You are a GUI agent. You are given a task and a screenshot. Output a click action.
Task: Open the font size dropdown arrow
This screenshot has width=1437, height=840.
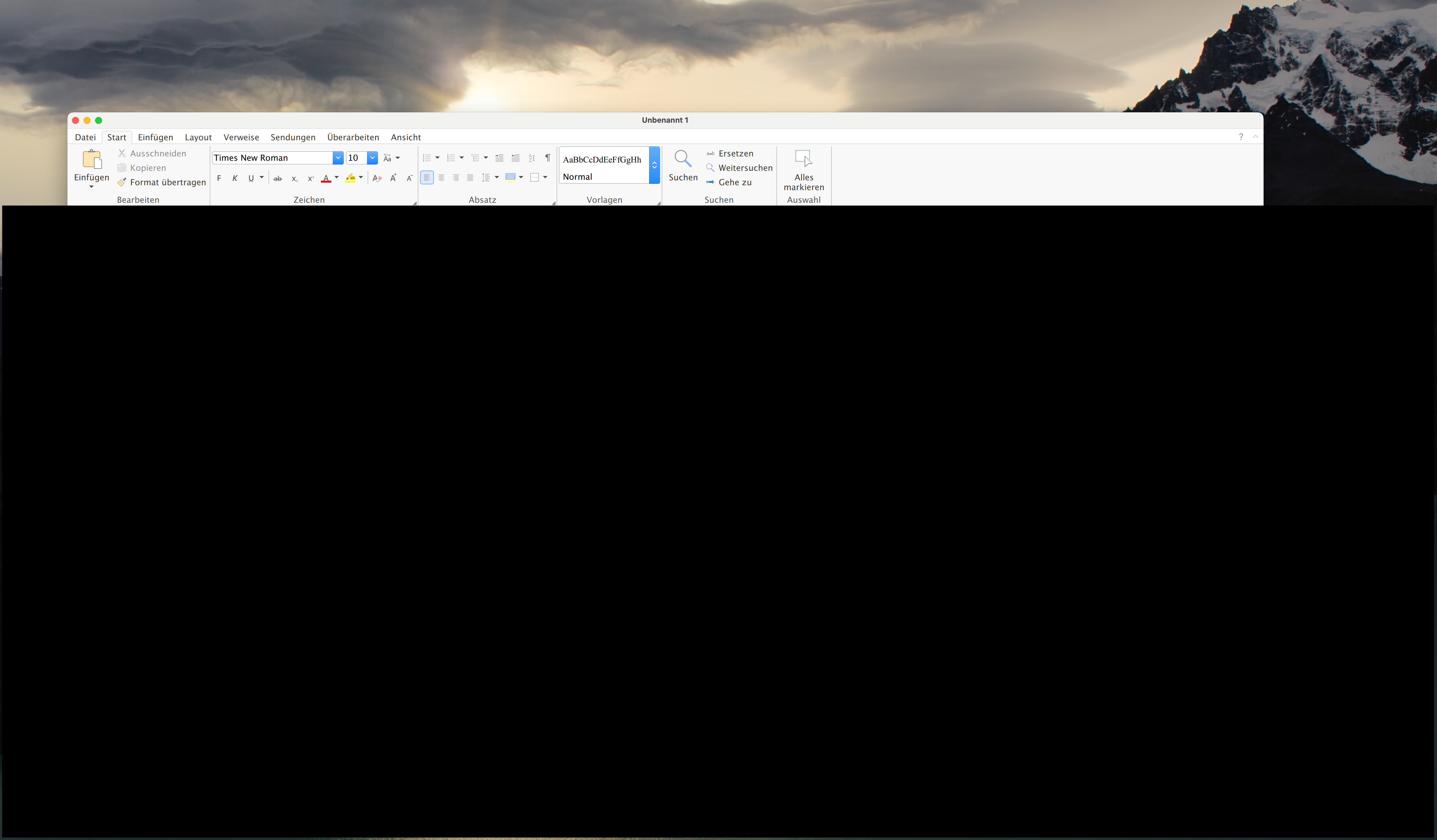coord(372,158)
